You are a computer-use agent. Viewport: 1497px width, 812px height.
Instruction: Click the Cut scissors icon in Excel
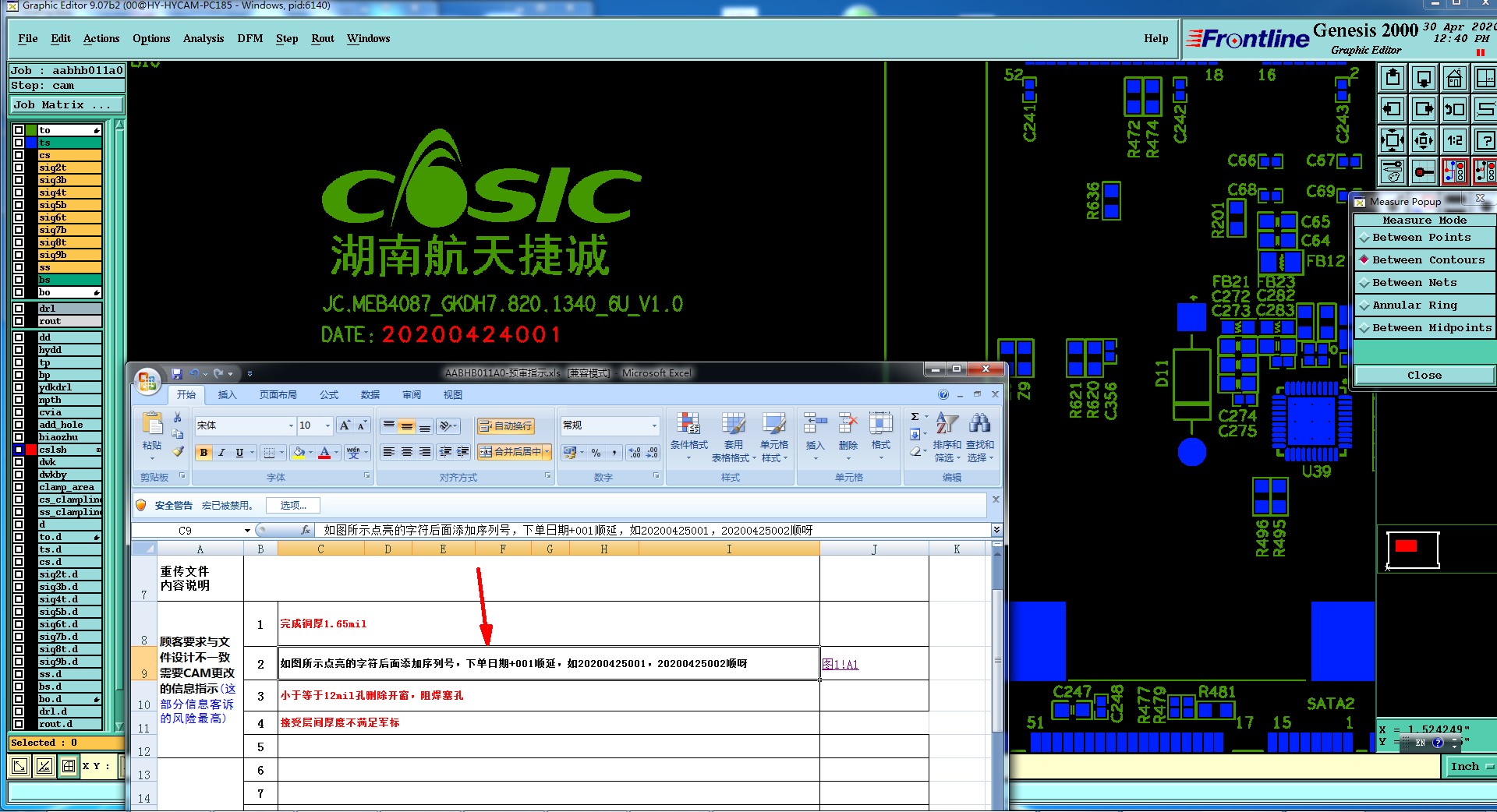[178, 417]
